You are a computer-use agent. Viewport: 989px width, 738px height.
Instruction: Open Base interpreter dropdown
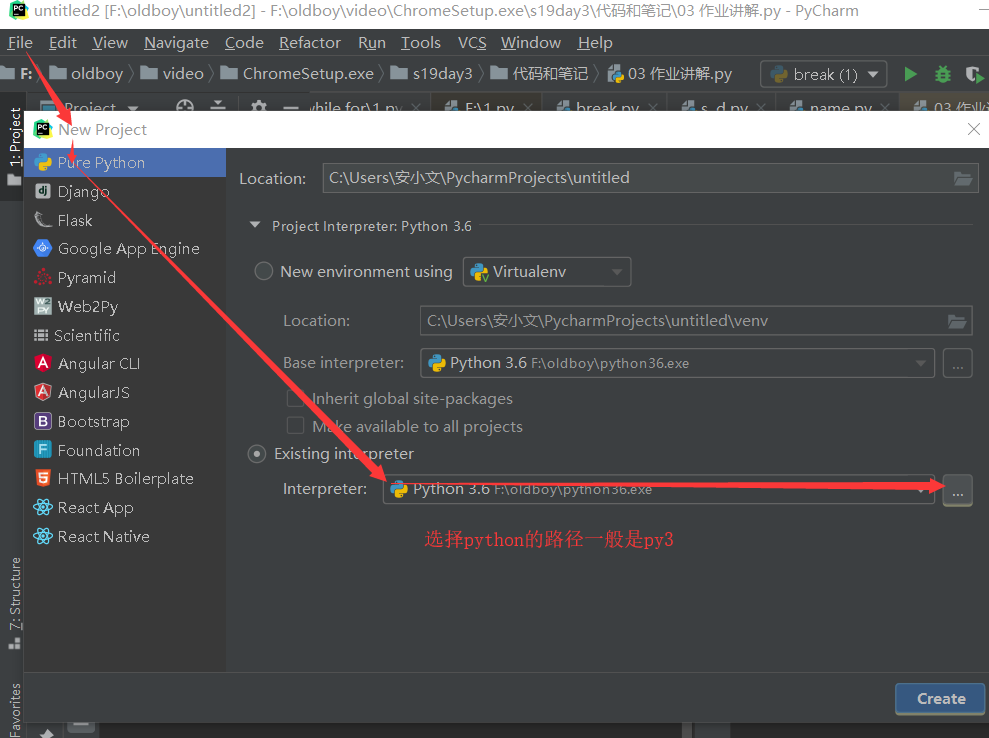(x=677, y=363)
